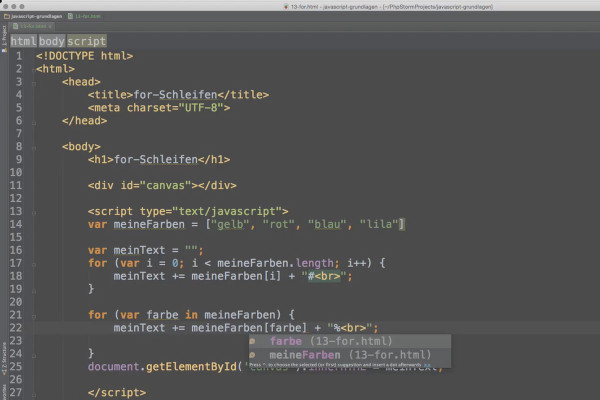Click the "#<br>" string on line 18
600x400 pixels.
[324, 276]
